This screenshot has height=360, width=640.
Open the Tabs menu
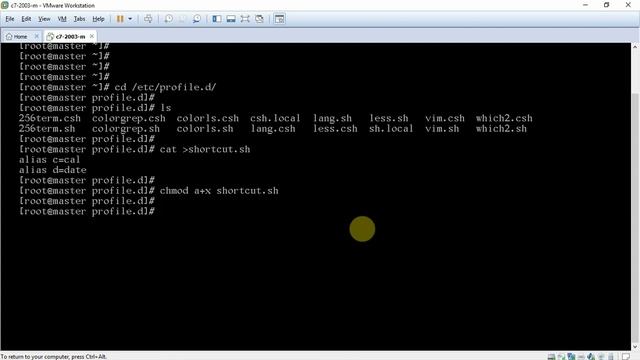(x=79, y=19)
